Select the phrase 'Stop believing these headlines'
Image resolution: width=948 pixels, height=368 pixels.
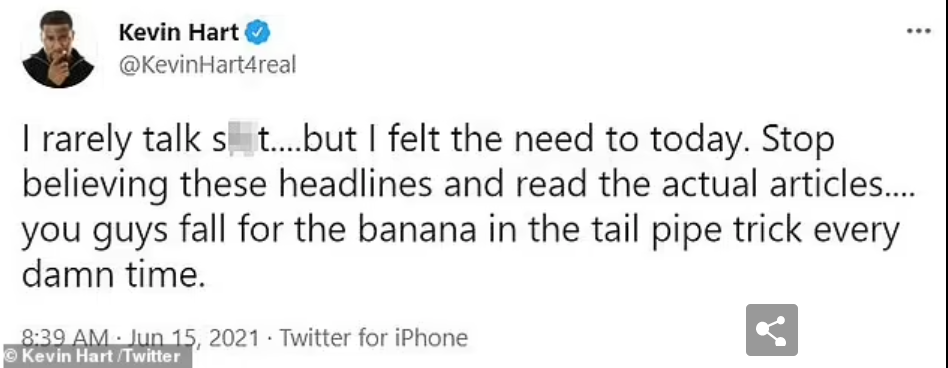(x=429, y=163)
